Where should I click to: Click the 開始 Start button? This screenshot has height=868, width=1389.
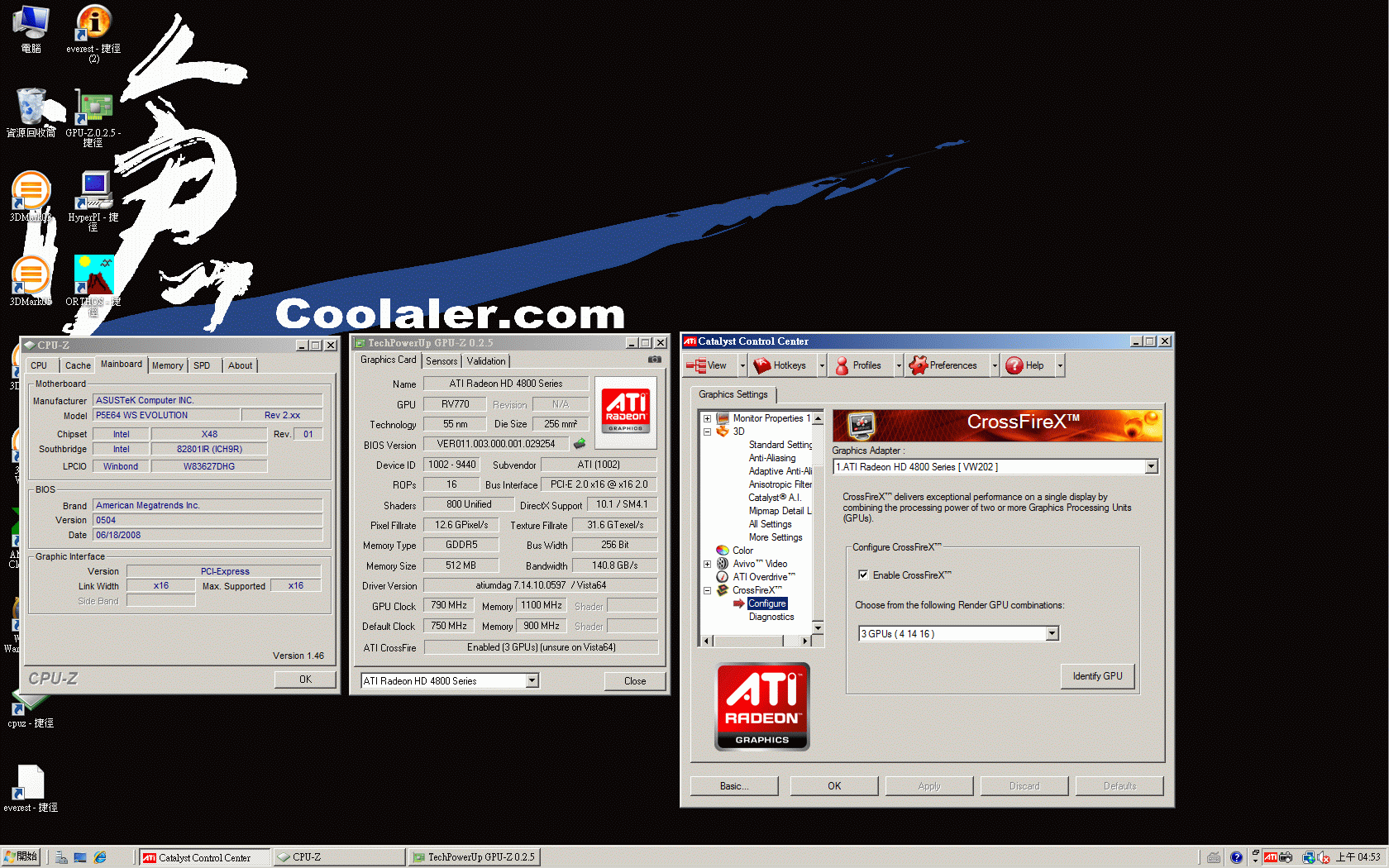(21, 857)
